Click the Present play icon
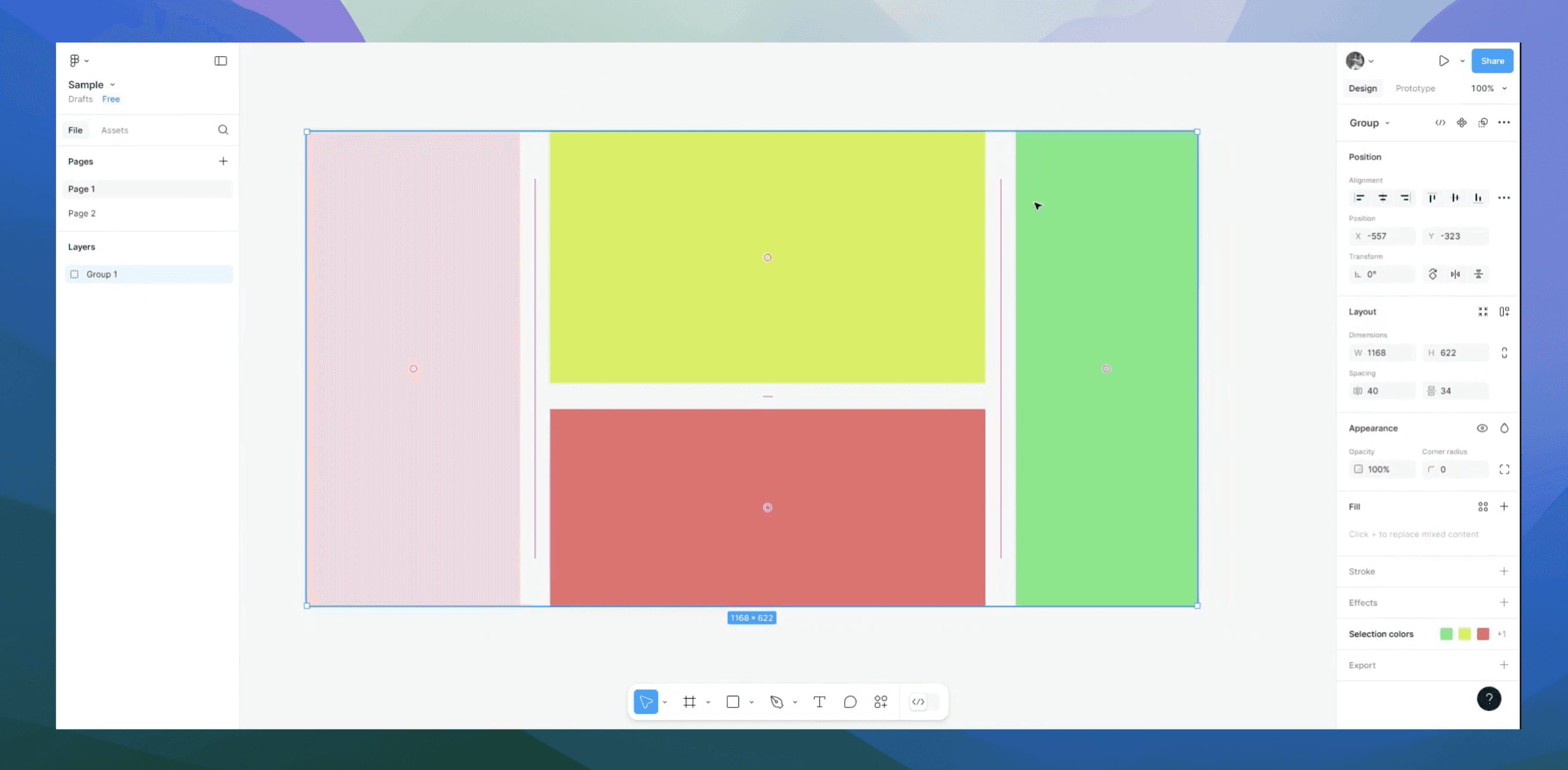This screenshot has height=770, width=1568. [1443, 61]
